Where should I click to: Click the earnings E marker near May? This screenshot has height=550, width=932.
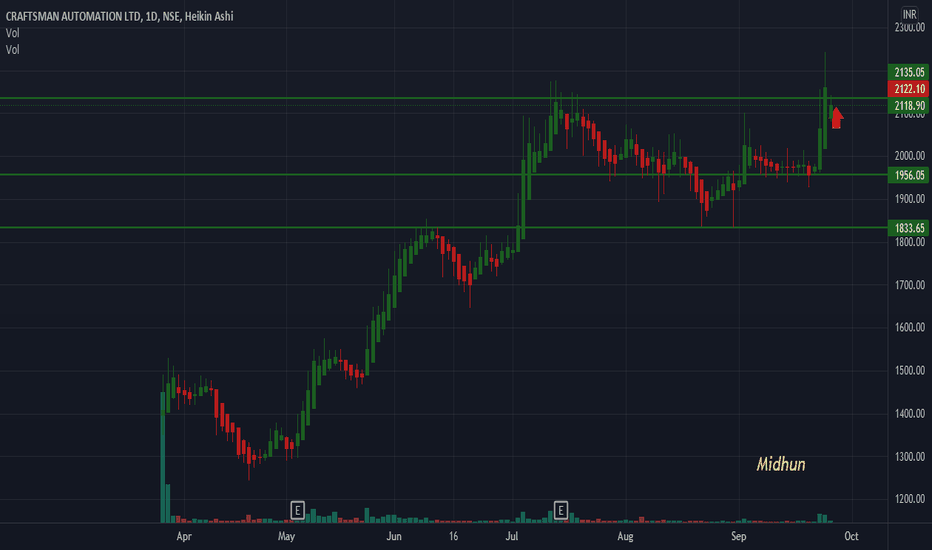(297, 510)
